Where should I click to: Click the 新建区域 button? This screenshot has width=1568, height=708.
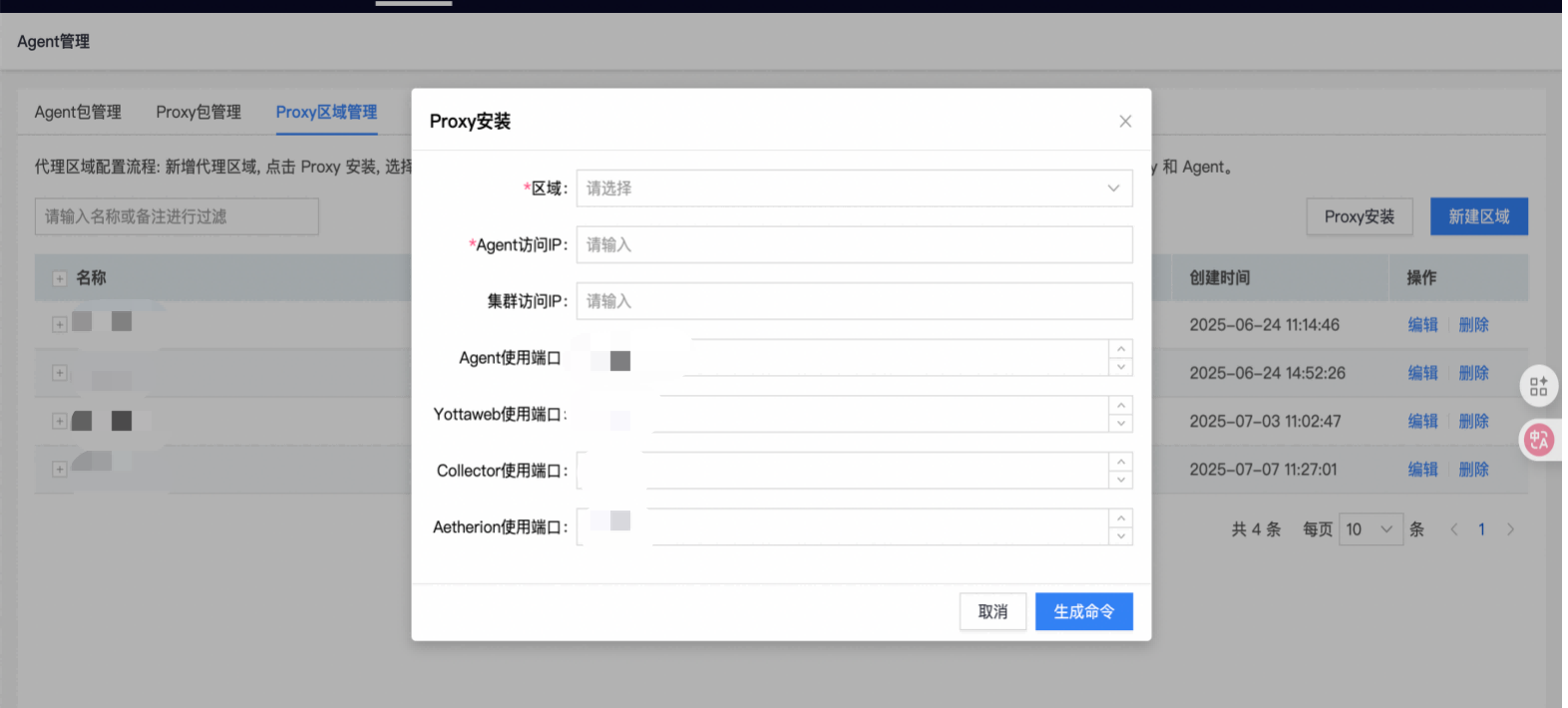coord(1479,216)
